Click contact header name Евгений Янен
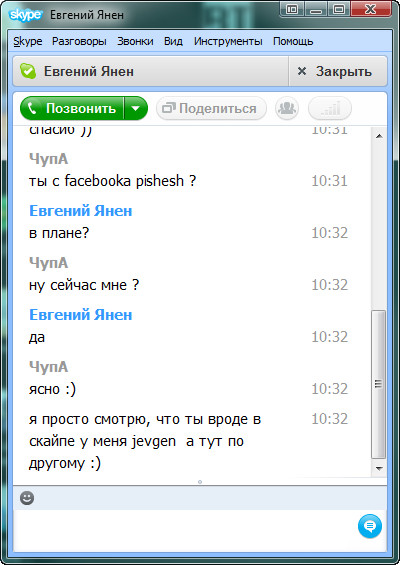The width and height of the screenshot is (400, 565). (x=89, y=71)
